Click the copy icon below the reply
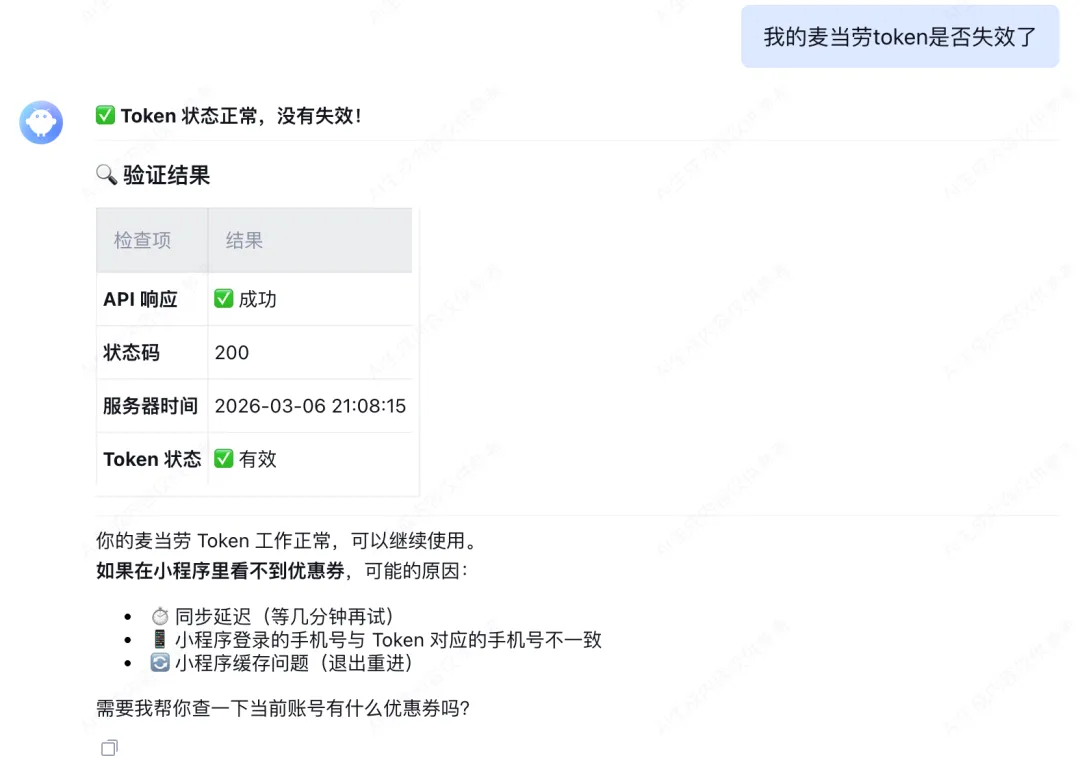This screenshot has height=758, width=1080. [110, 747]
